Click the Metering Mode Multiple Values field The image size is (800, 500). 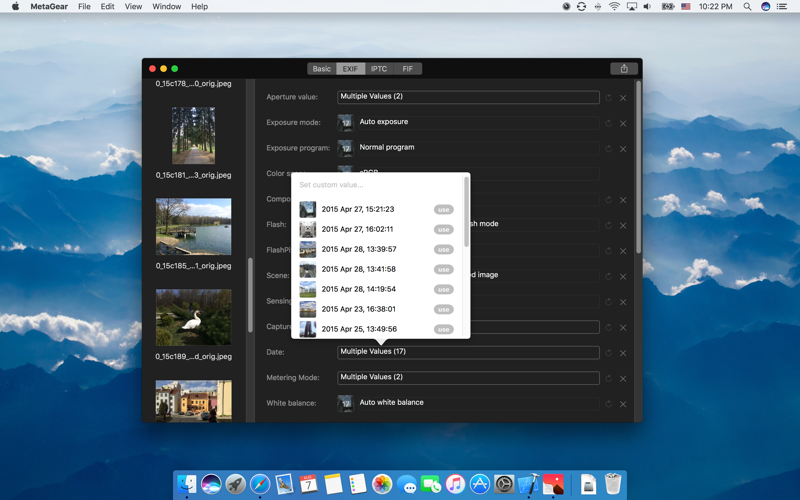pyautogui.click(x=468, y=378)
